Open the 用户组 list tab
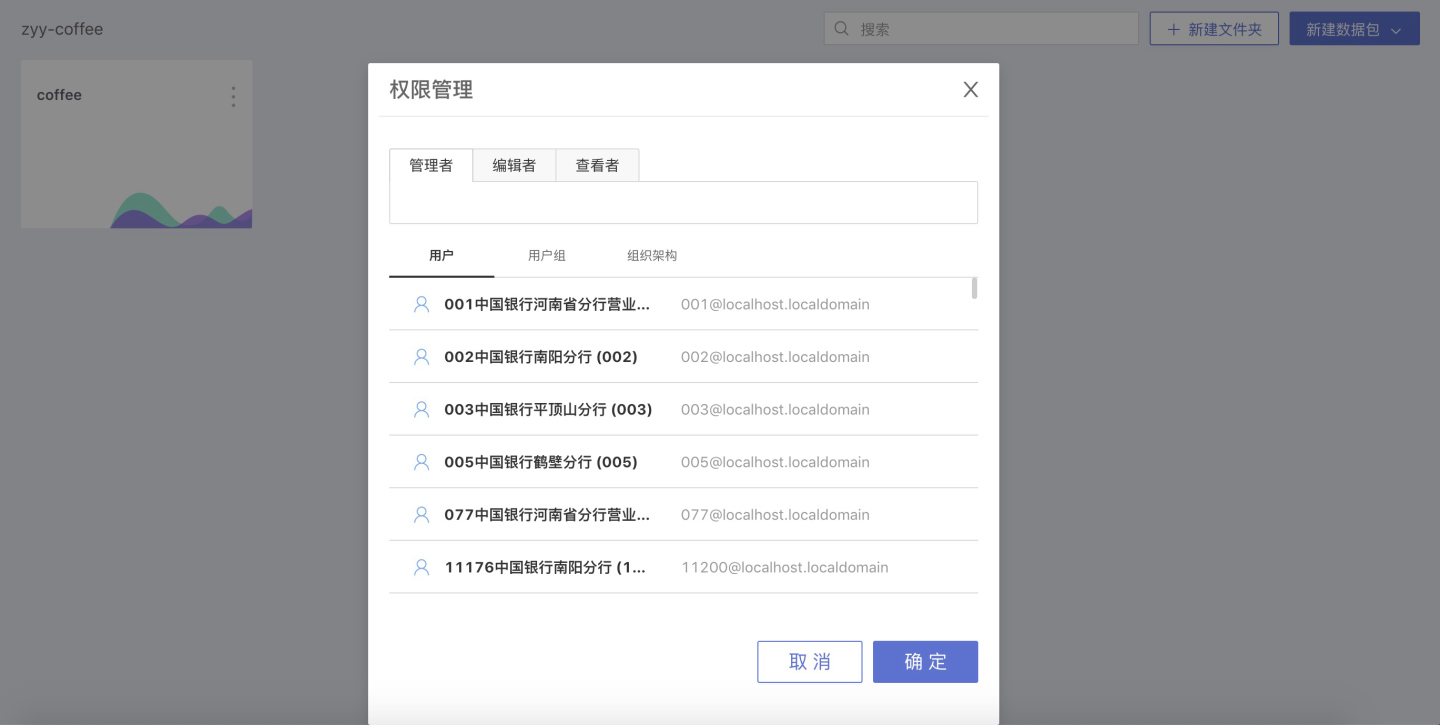This screenshot has width=1440, height=725. (547, 256)
